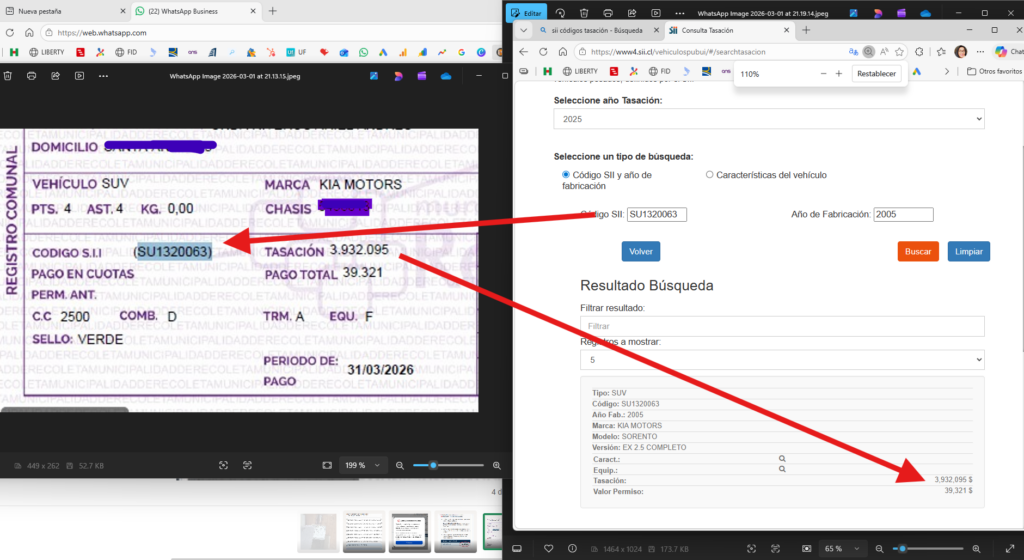Image resolution: width=1024 pixels, height=560 pixels.
Task: Switch to the sii códigos tasación - Búsqueda tab
Action: [597, 30]
